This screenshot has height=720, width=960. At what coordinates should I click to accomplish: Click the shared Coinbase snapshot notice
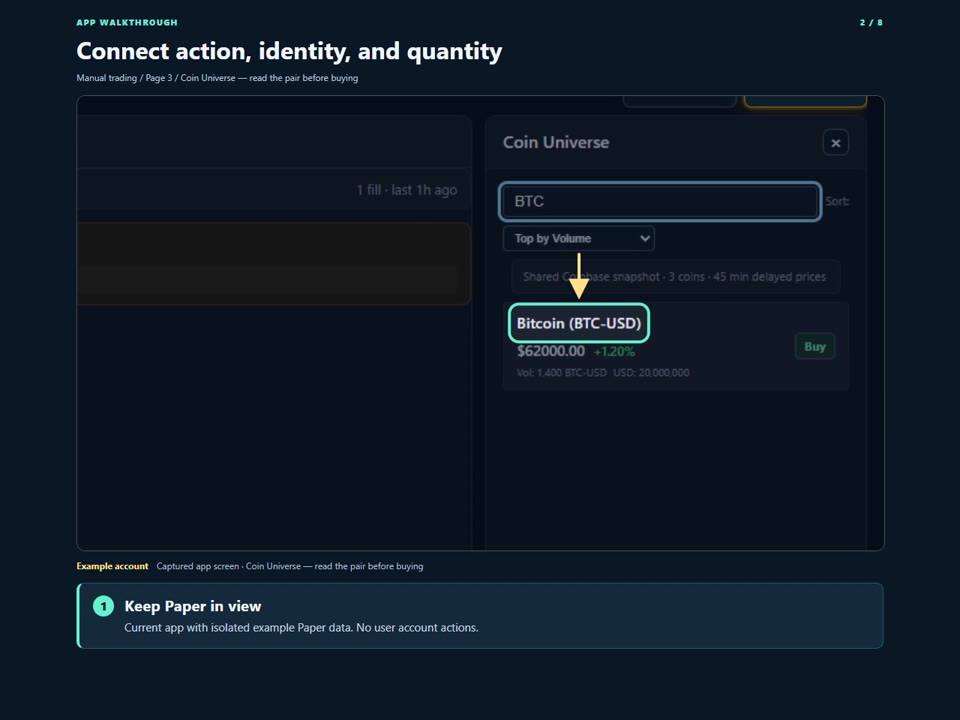[675, 277]
